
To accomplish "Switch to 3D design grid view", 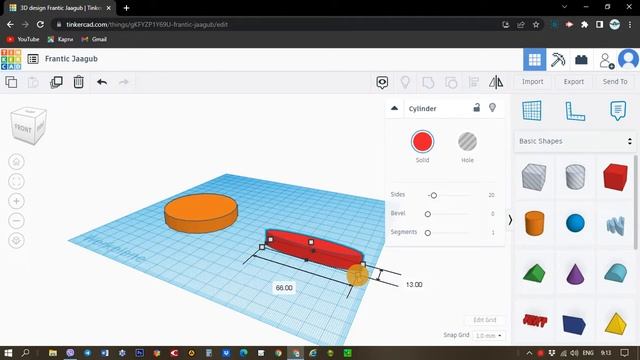I will point(534,60).
